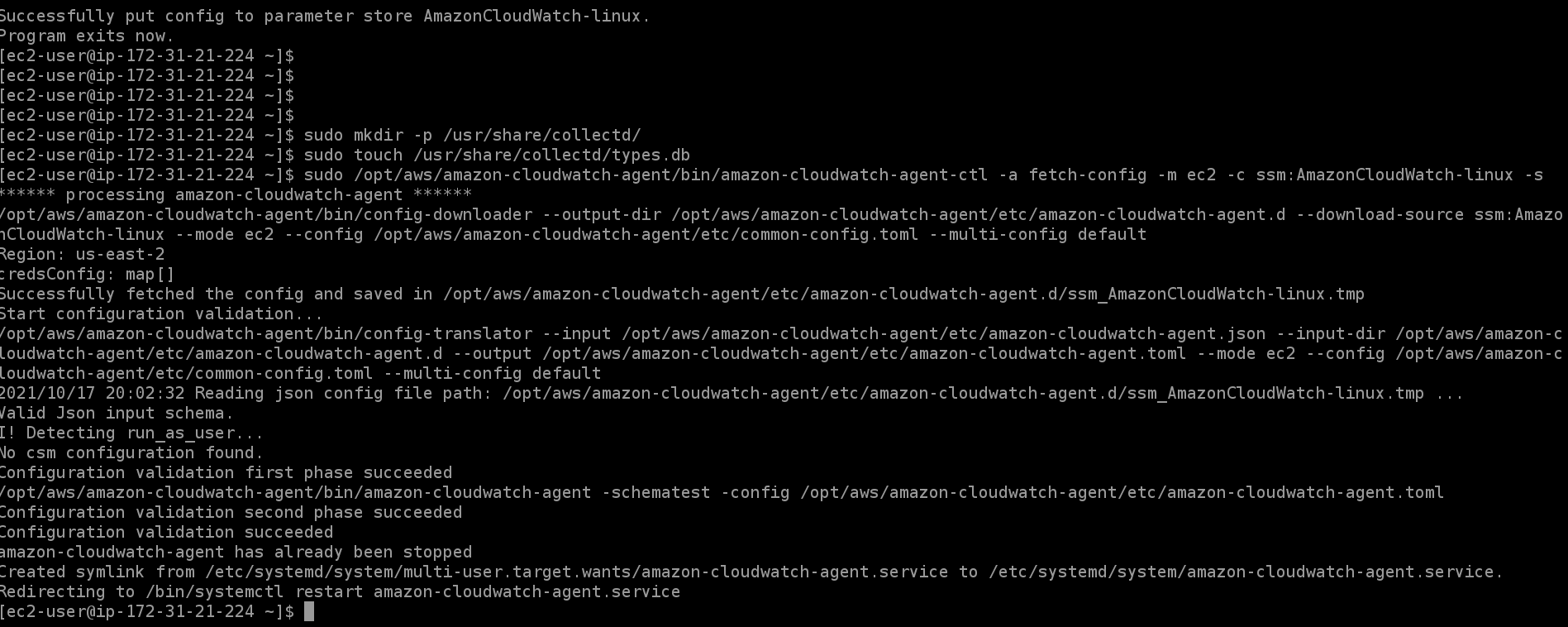
Task: Click 'amazon-cloudwatch-agent has already been stopped' line
Action: 236,552
